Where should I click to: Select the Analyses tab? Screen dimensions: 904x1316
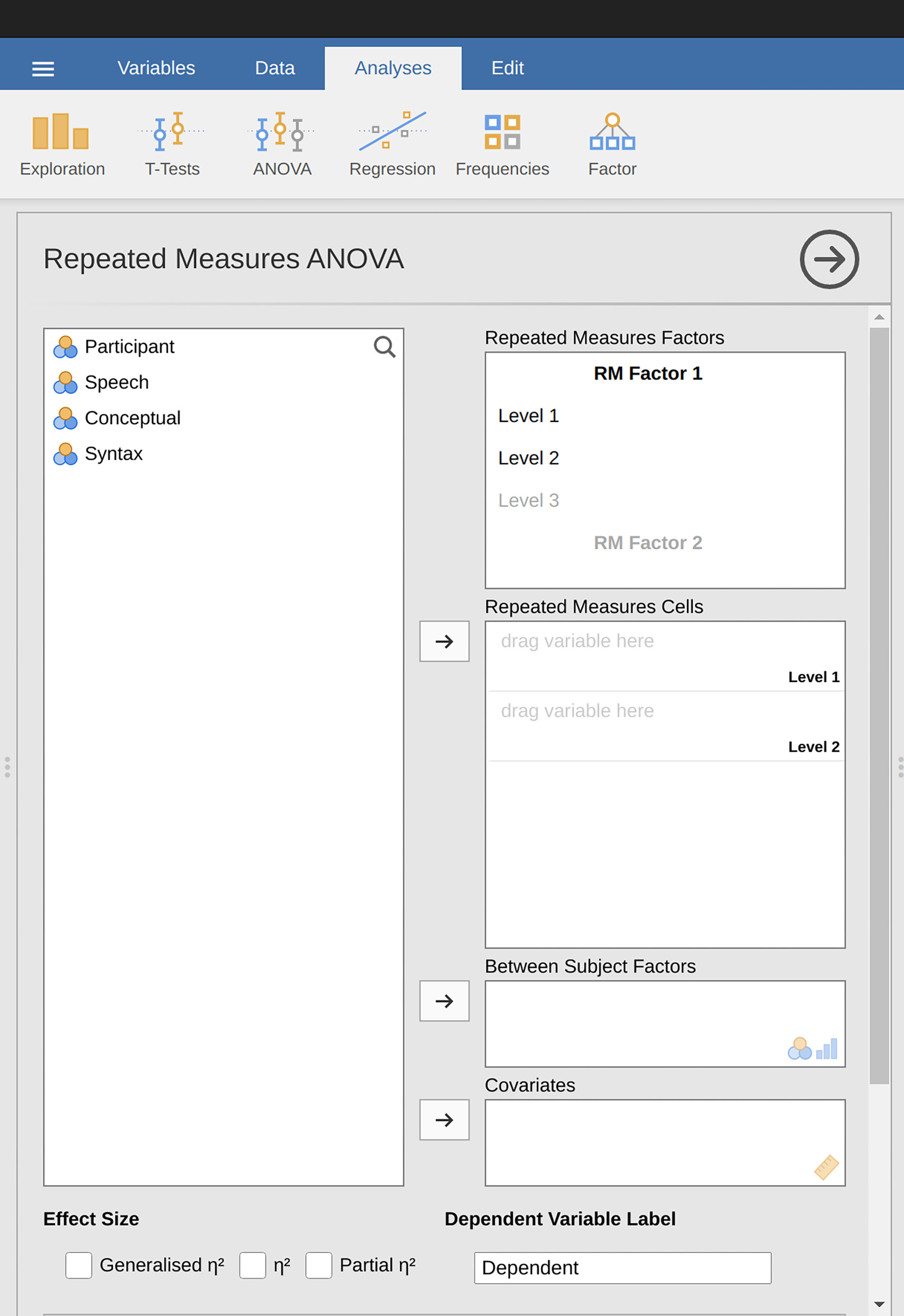(x=393, y=68)
